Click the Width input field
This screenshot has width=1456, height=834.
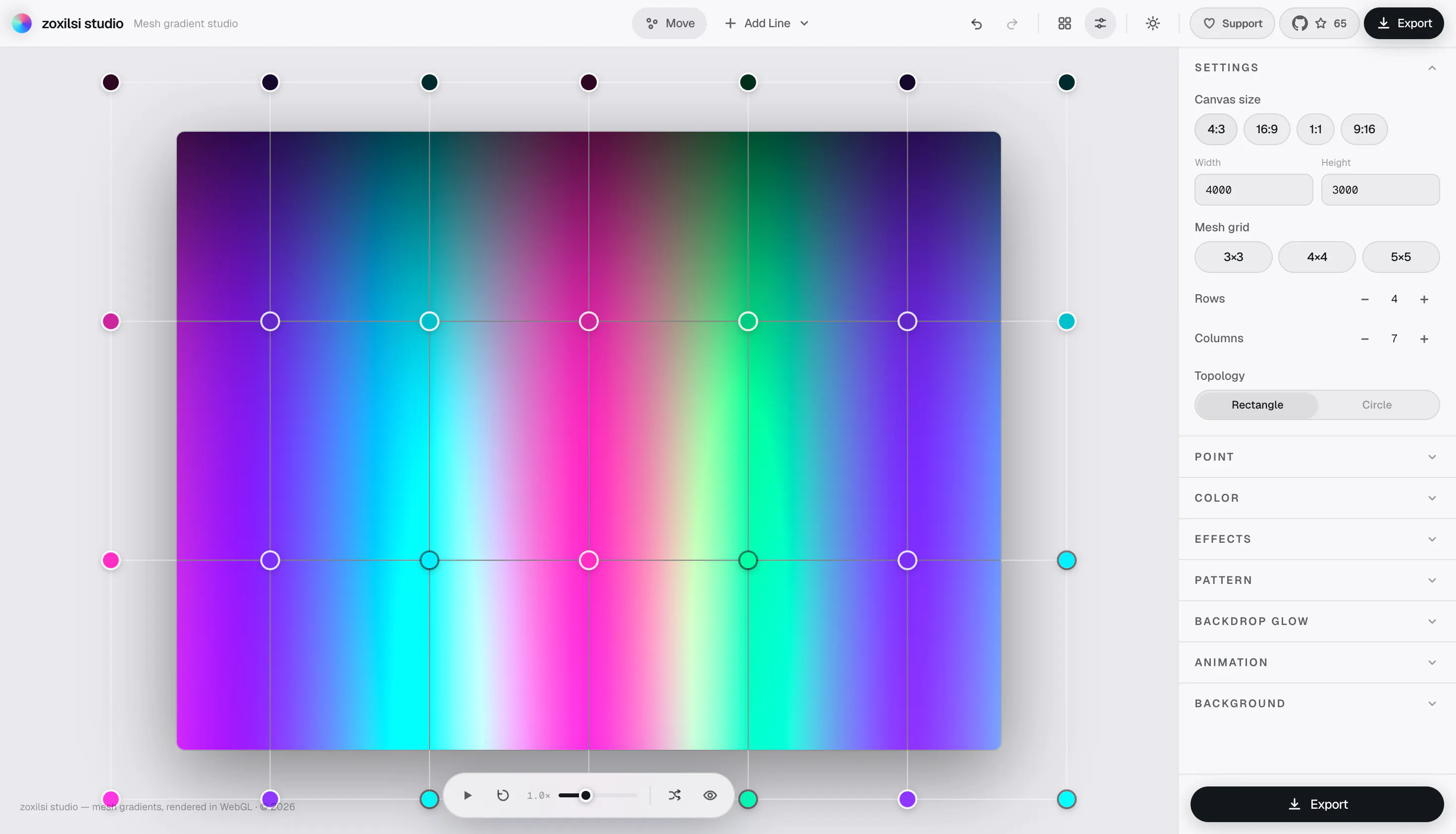tap(1253, 190)
